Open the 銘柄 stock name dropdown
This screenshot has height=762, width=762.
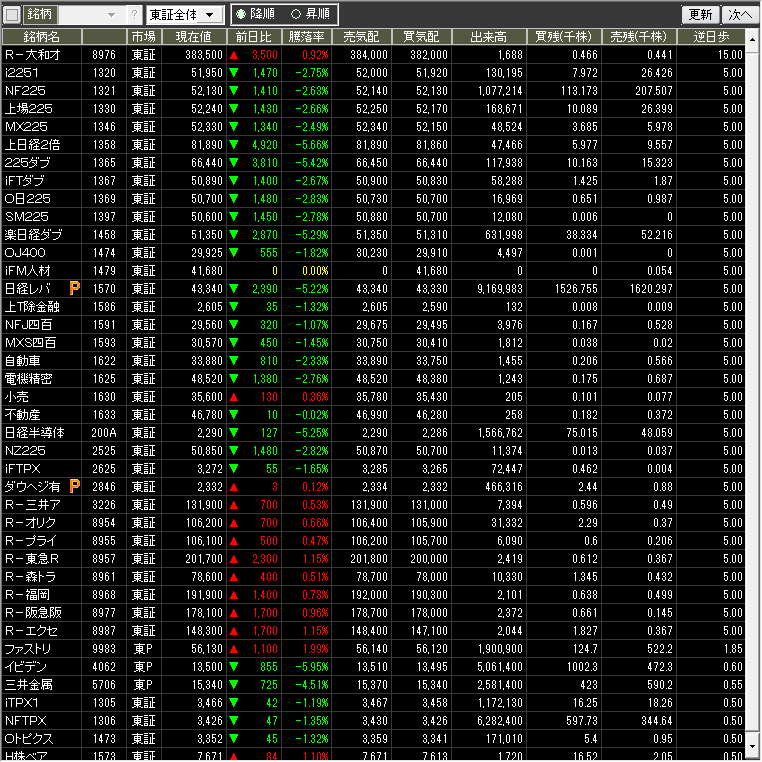click(110, 15)
